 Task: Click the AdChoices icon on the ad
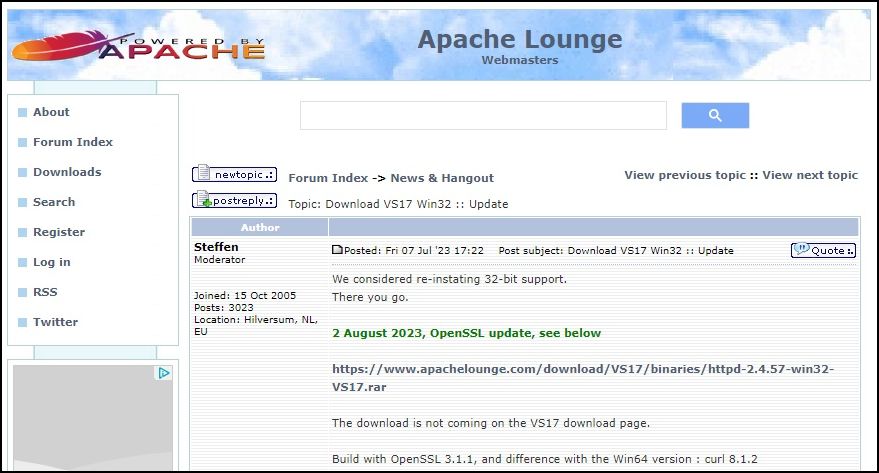pyautogui.click(x=163, y=373)
